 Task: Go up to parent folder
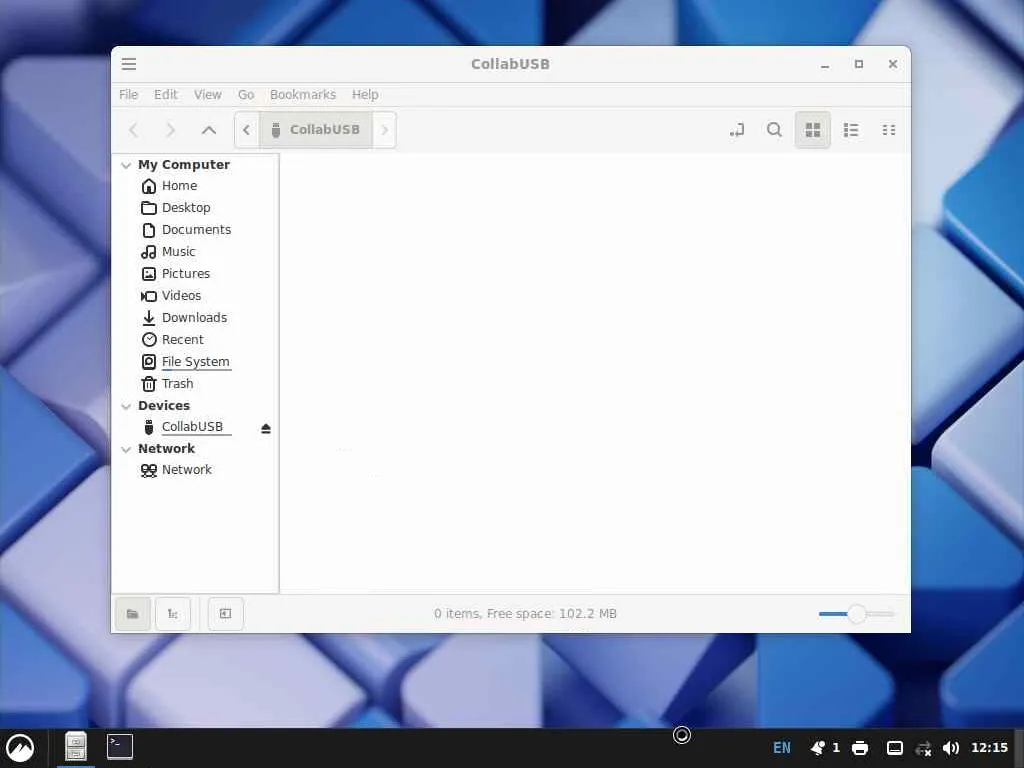(208, 130)
